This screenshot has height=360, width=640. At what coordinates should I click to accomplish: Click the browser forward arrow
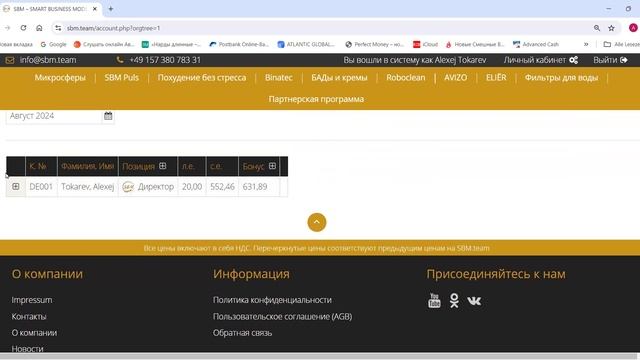pos(7,28)
